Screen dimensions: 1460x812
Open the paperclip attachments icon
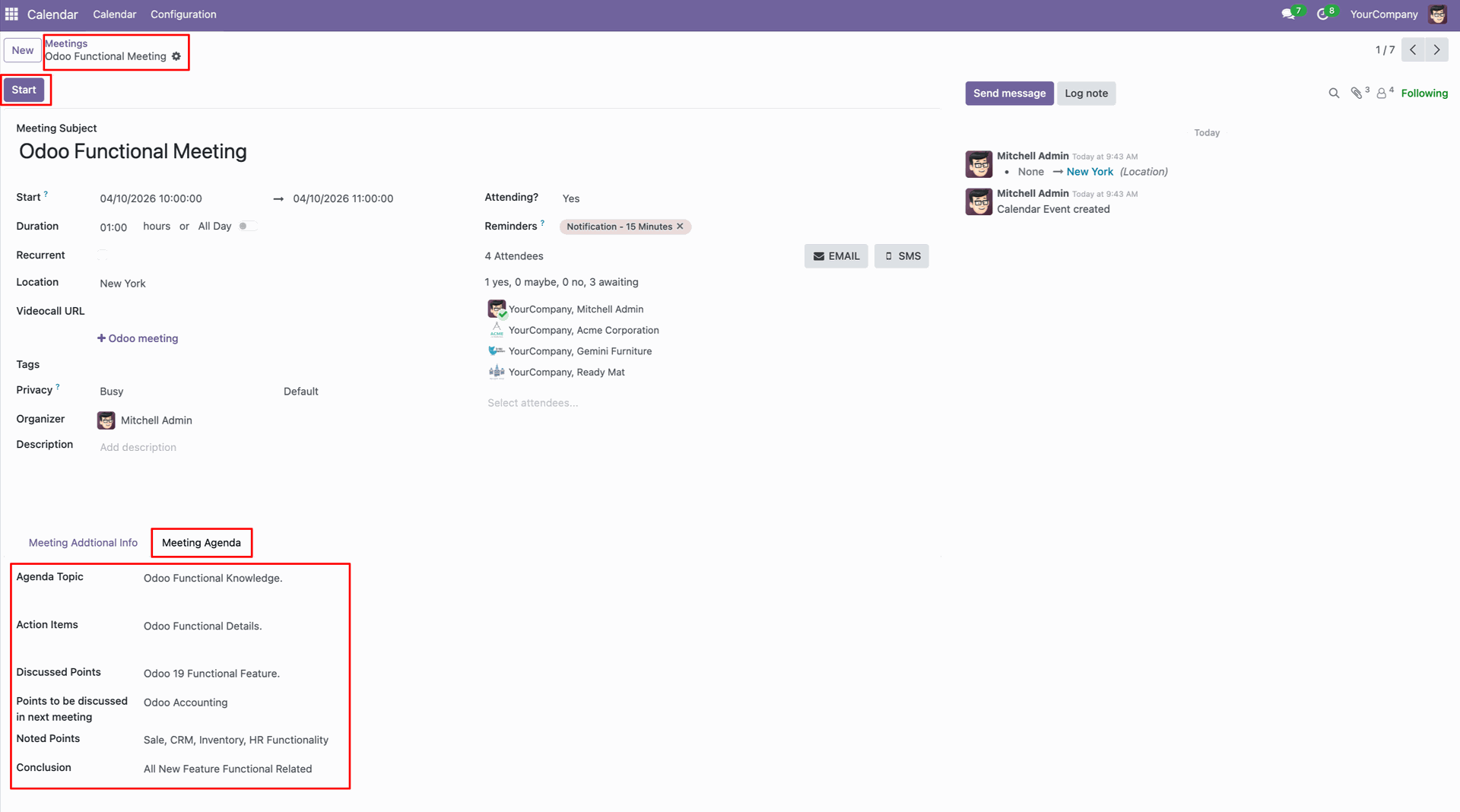[x=1357, y=94]
